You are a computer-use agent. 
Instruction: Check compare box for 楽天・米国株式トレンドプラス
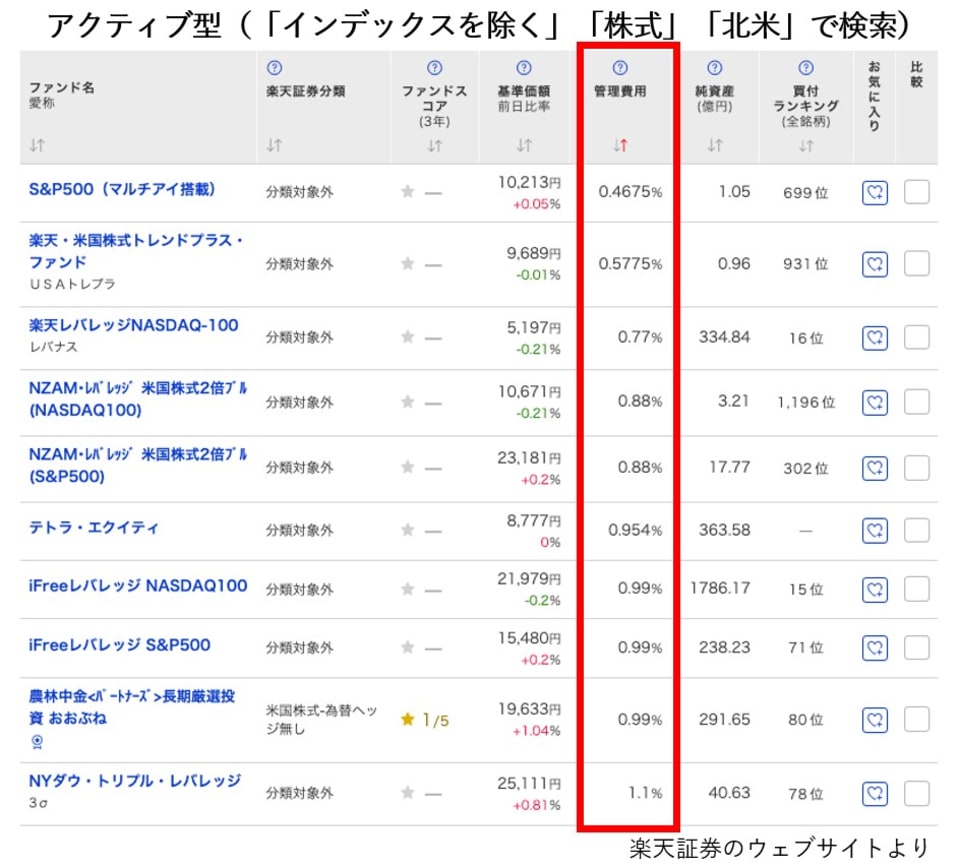click(917, 263)
